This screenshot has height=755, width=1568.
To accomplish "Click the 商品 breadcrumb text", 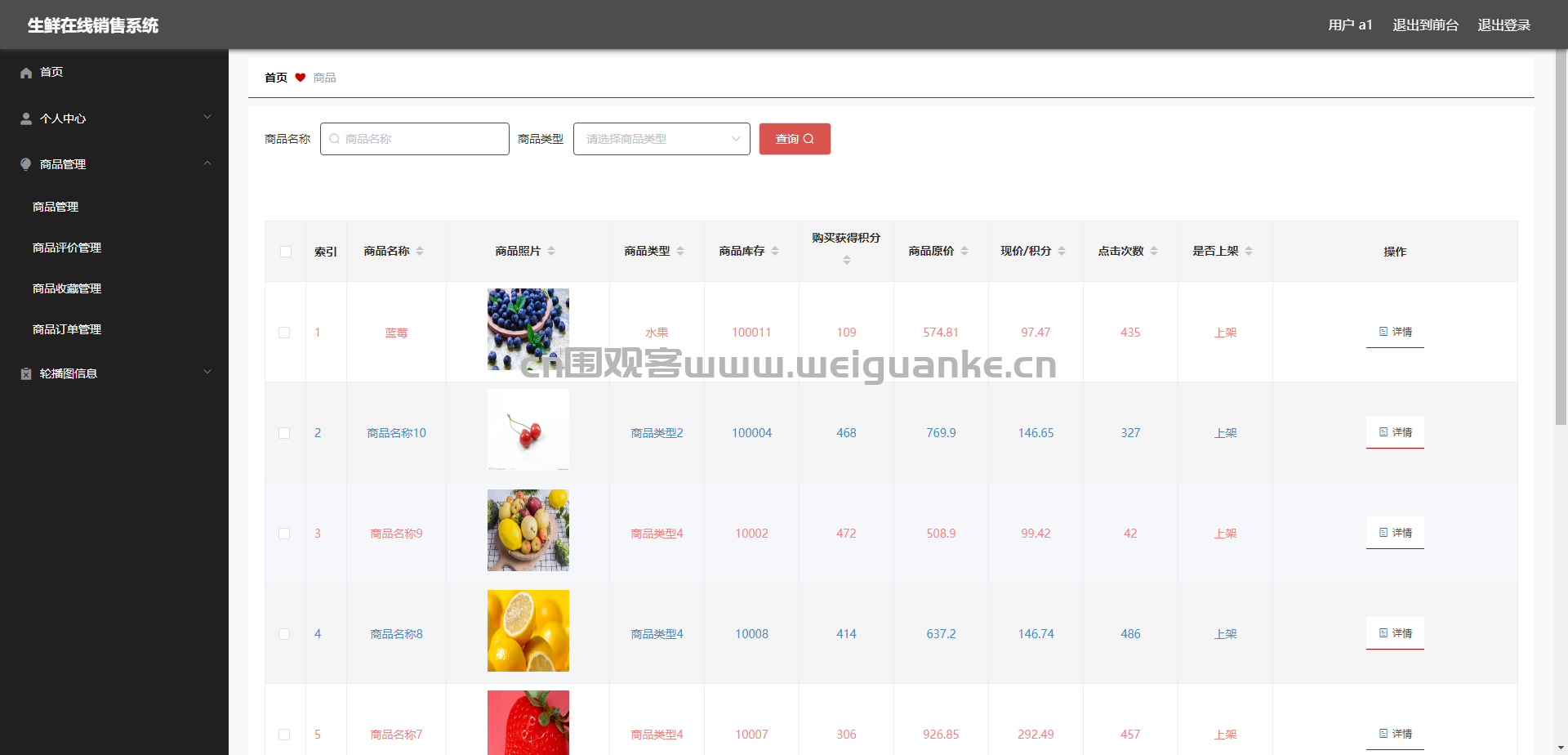I will pyautogui.click(x=324, y=78).
